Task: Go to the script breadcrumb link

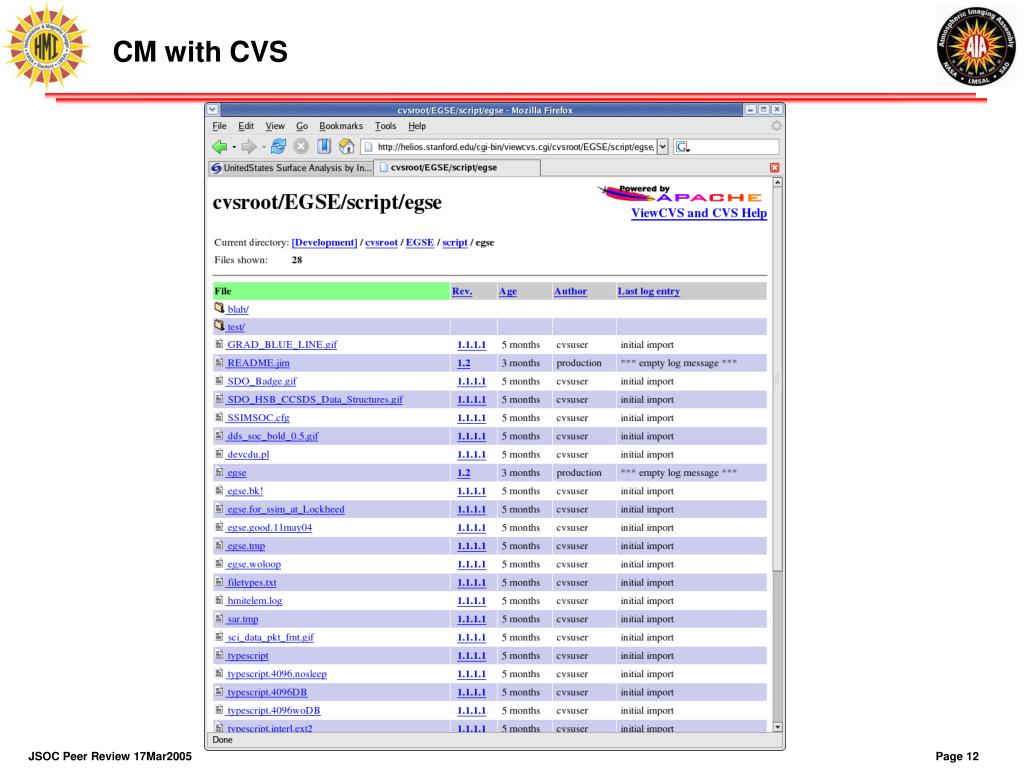Action: pyautogui.click(x=455, y=242)
